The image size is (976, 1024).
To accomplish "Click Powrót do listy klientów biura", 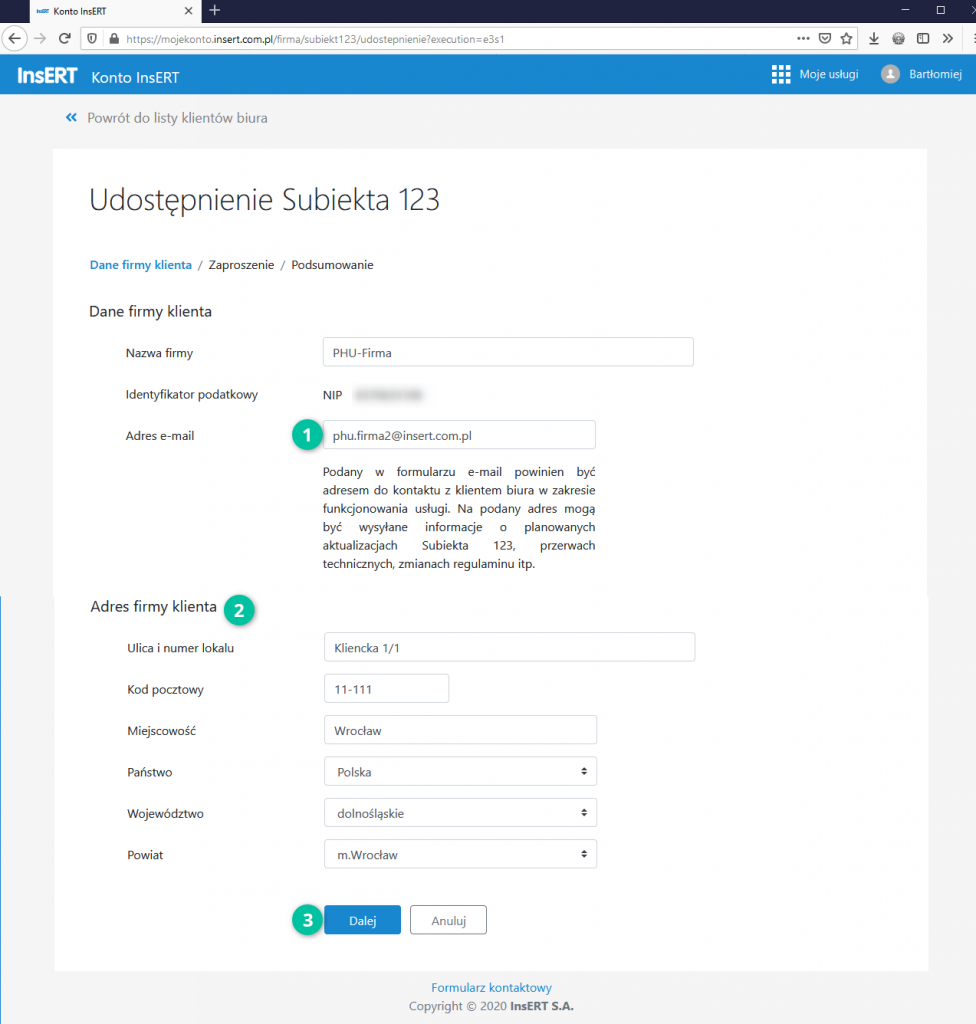I will click(177, 118).
